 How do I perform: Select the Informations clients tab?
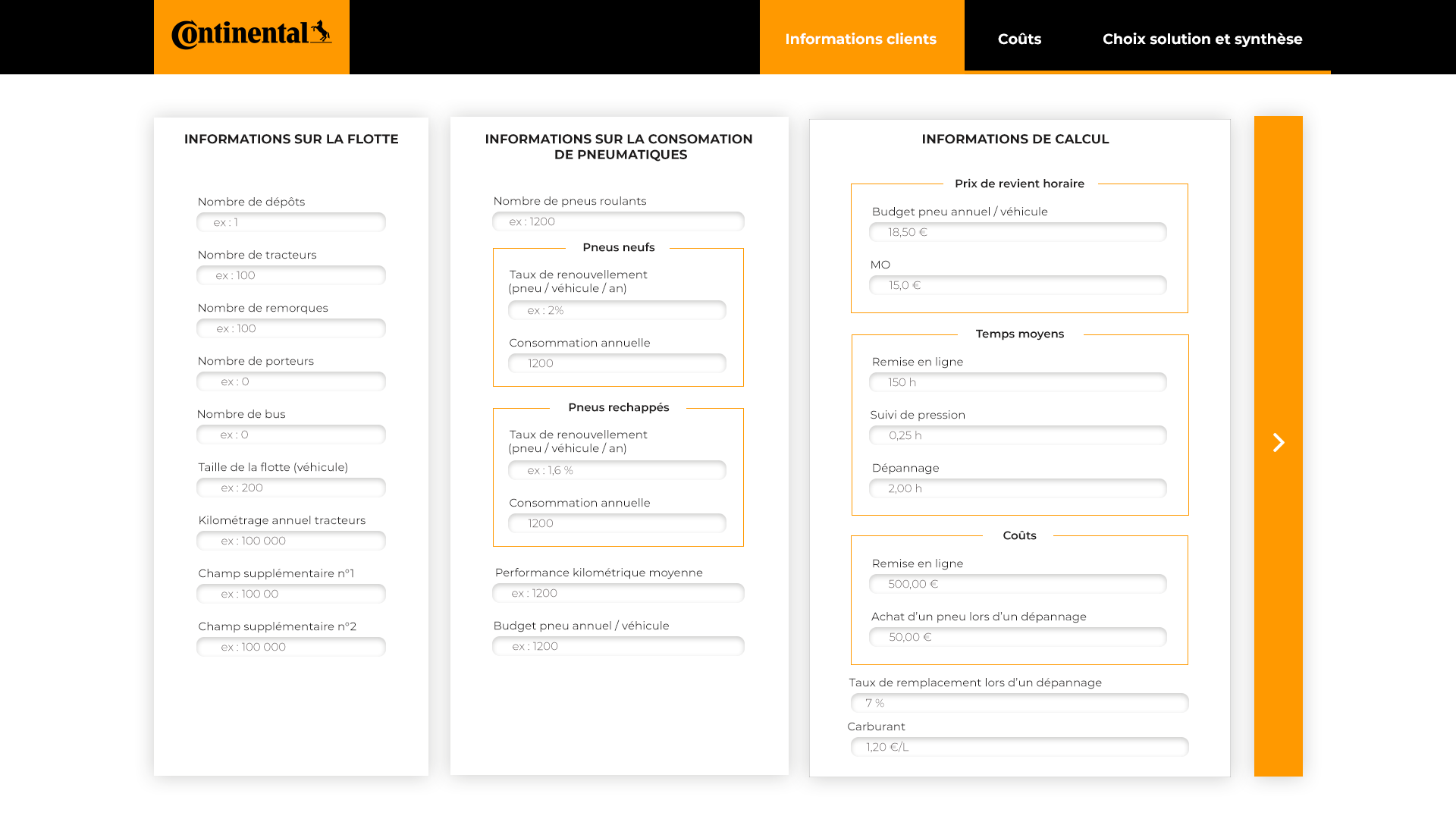point(861,39)
